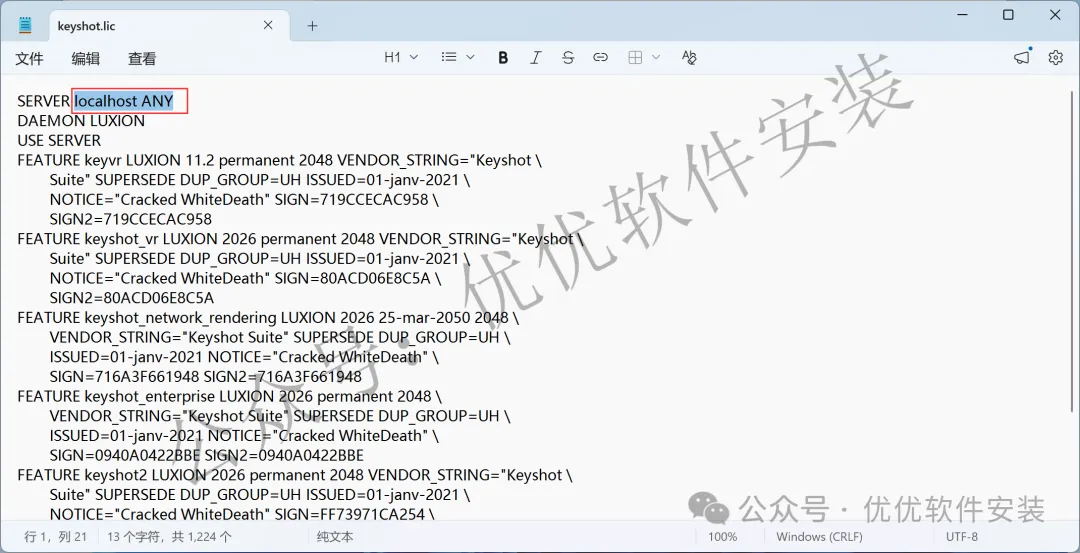Viewport: 1080px width, 553px height.
Task: Toggle italic formatting
Action: click(x=535, y=58)
